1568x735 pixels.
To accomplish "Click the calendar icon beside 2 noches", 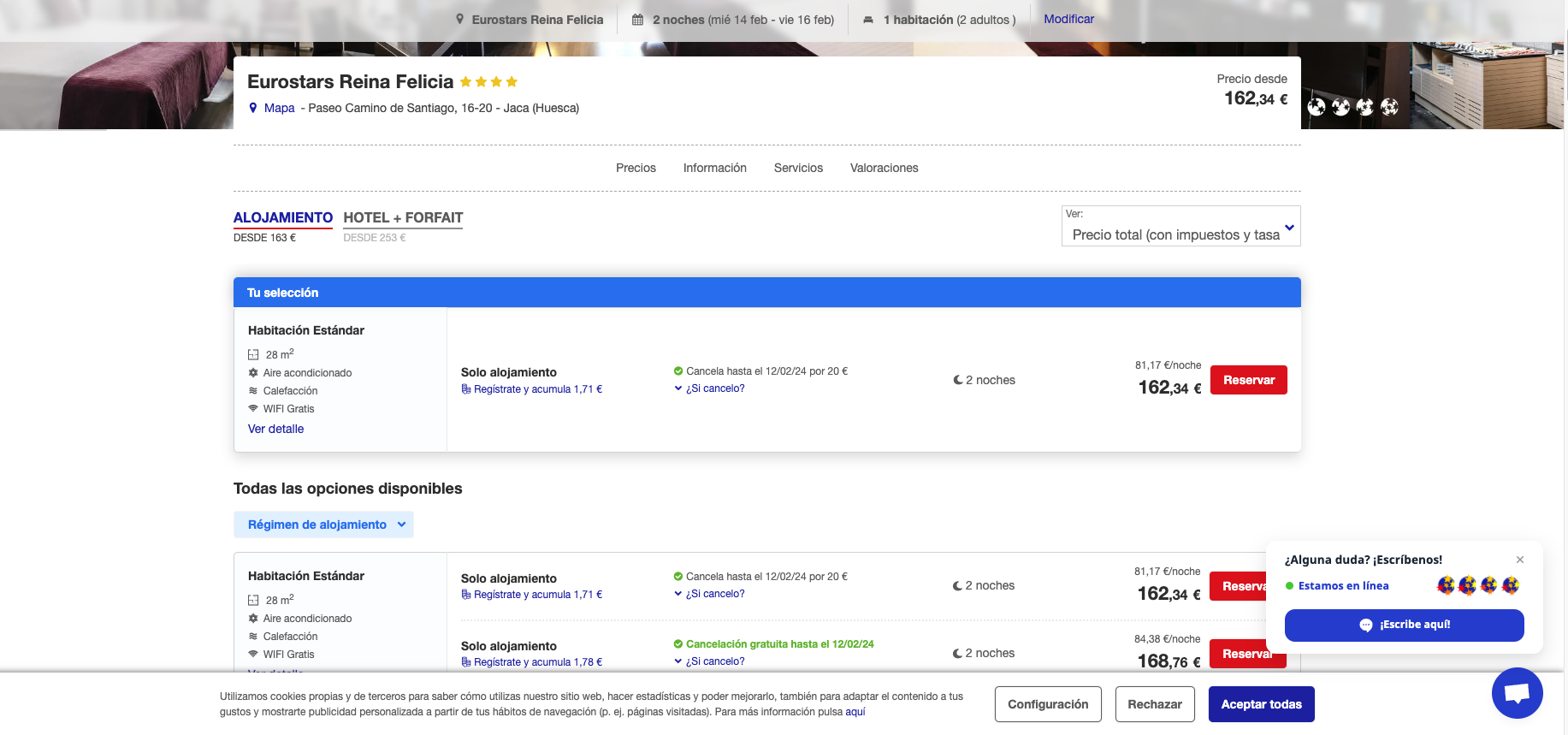I will [637, 20].
